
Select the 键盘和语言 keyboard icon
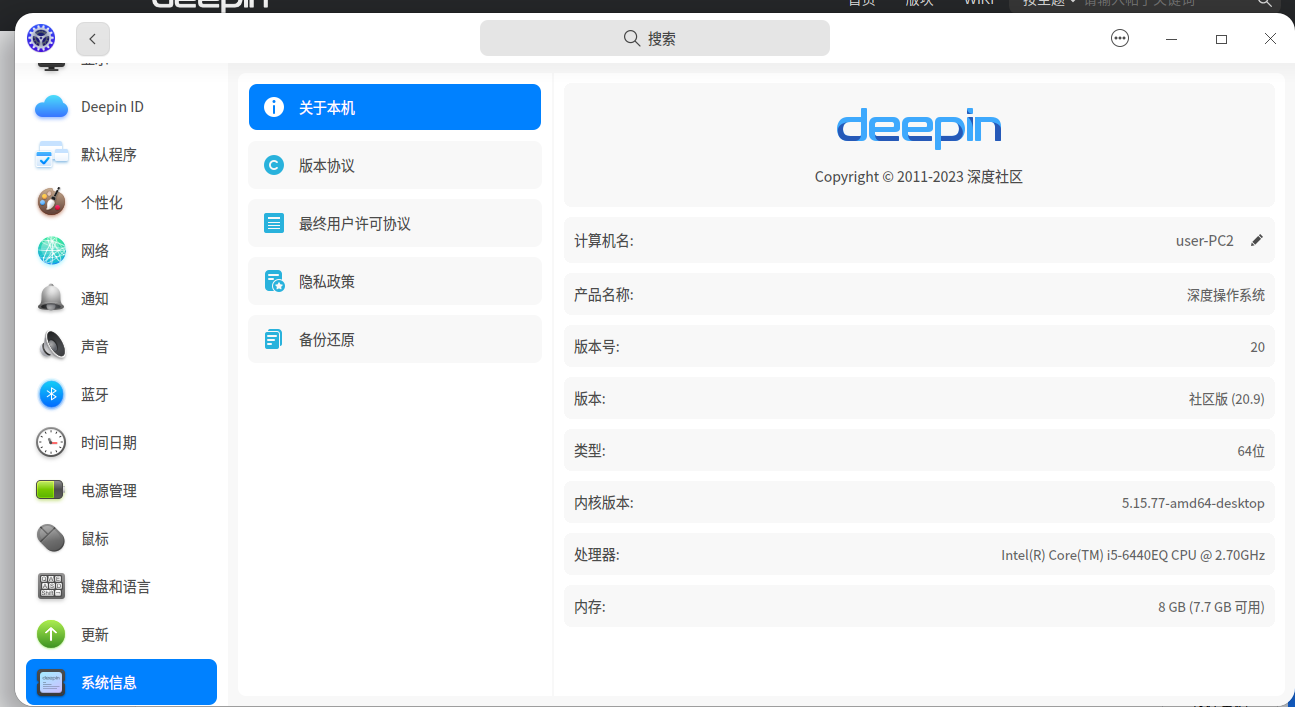click(51, 587)
